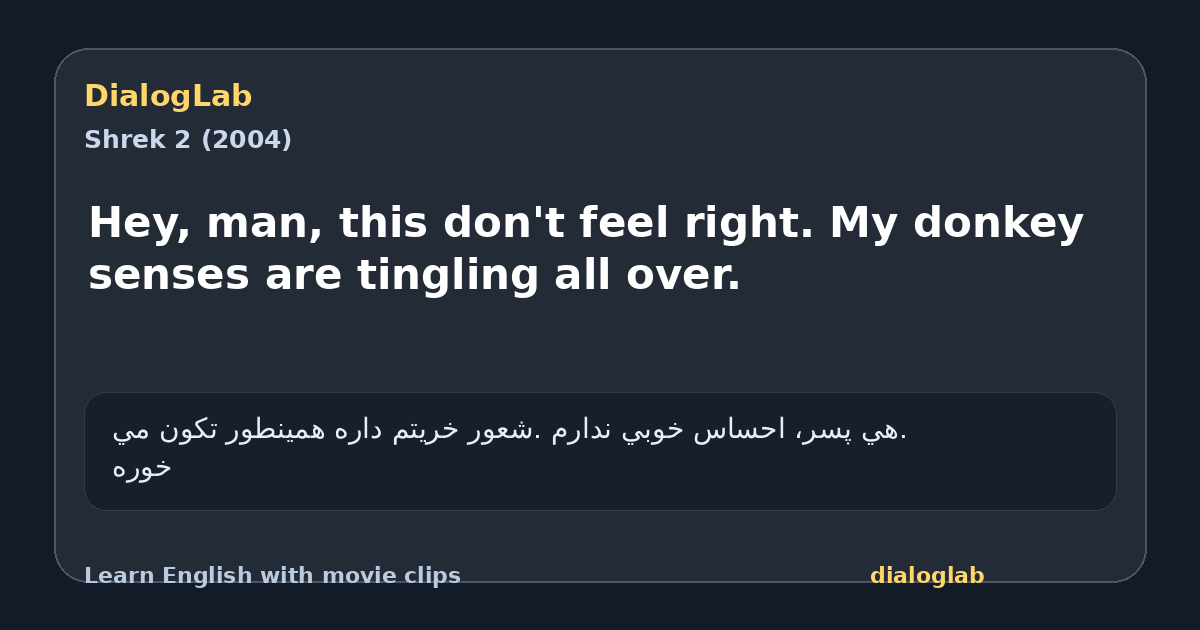Click the year "(2004)" in the subtitle

246,140
